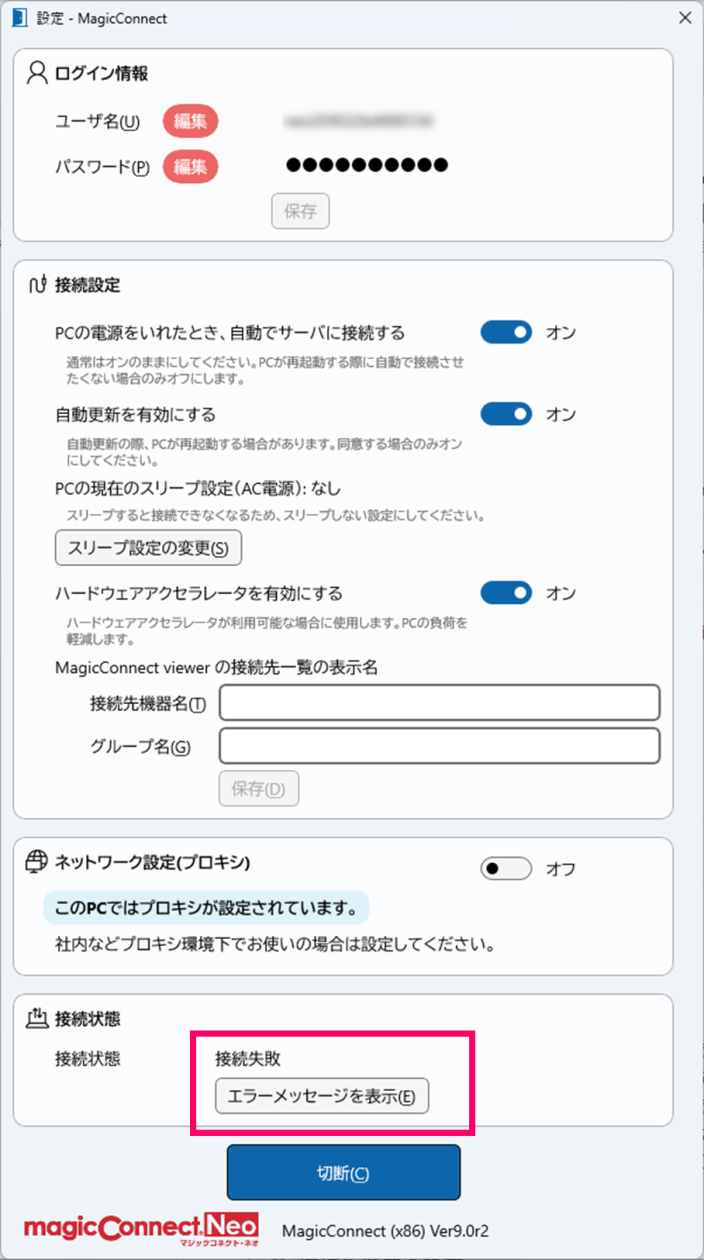Edit the パスワード field
The image size is (704, 1260).
point(190,166)
